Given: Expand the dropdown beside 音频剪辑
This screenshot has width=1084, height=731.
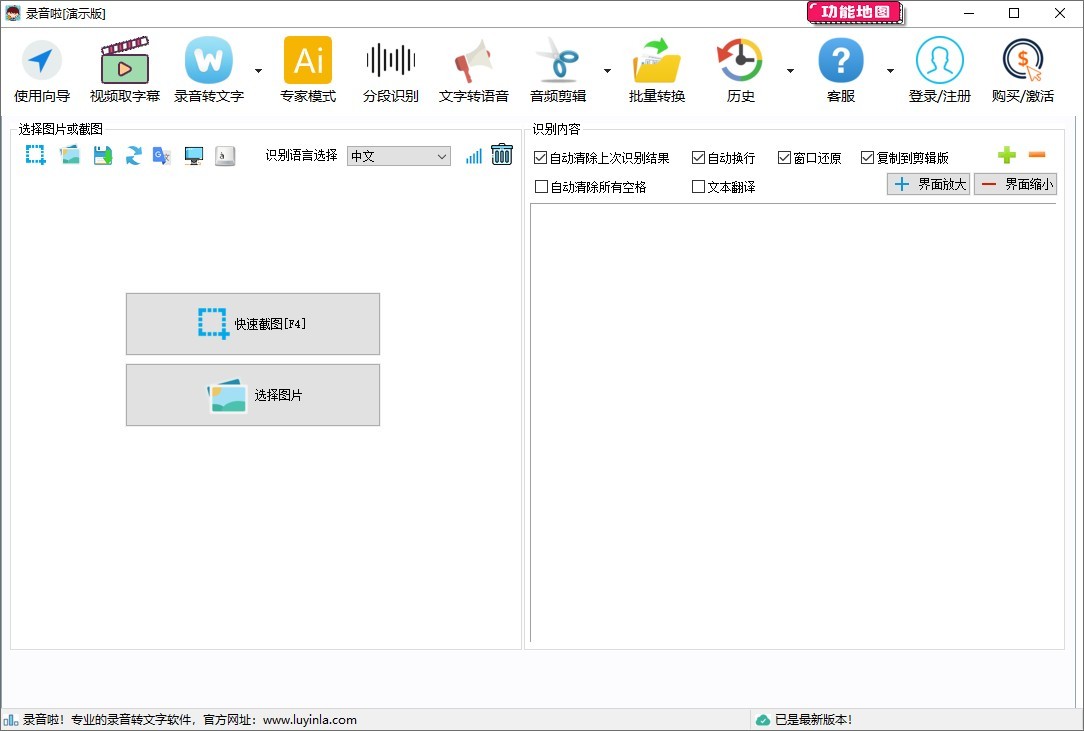Looking at the screenshot, I should click(608, 70).
